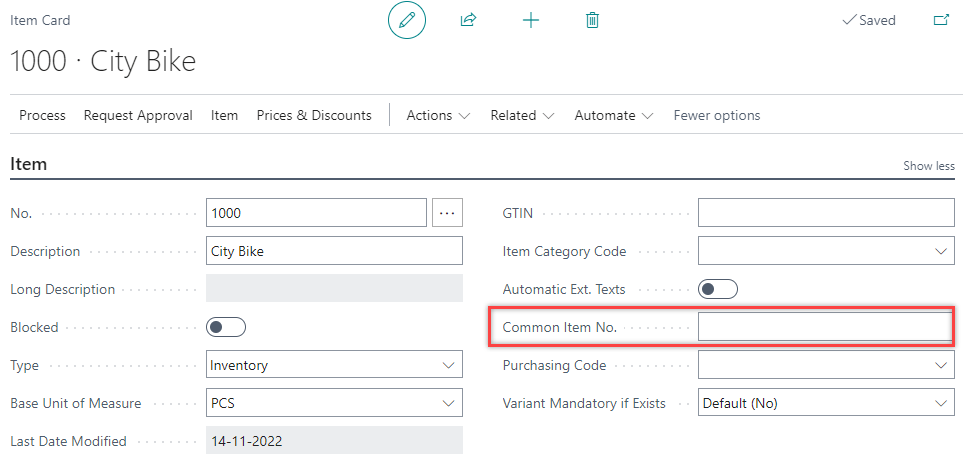
Task: Click the share icon
Action: [x=468, y=20]
